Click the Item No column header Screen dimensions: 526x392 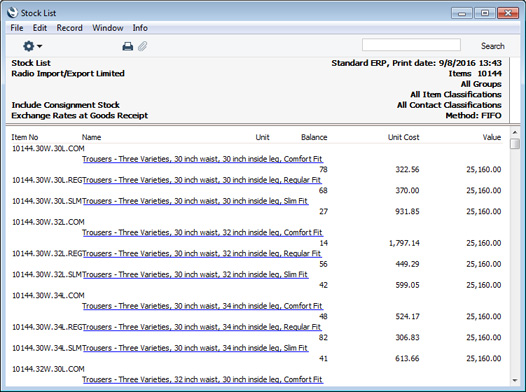point(25,137)
